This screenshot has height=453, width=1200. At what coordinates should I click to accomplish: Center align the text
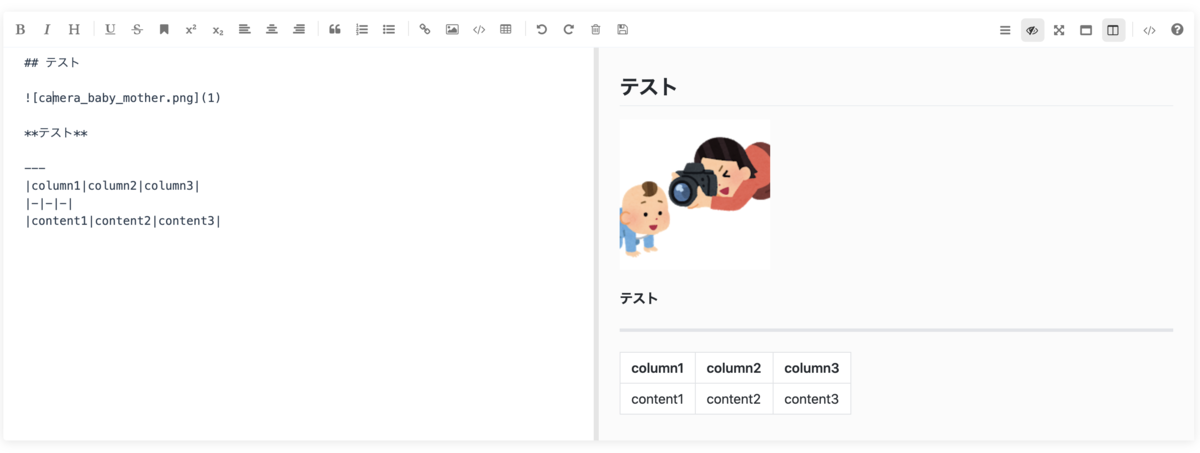coord(272,30)
